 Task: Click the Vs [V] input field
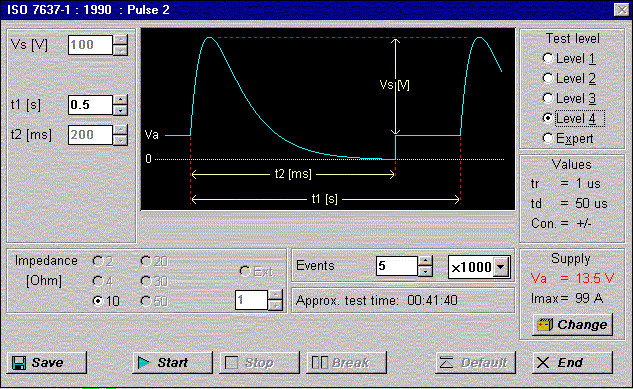point(90,45)
